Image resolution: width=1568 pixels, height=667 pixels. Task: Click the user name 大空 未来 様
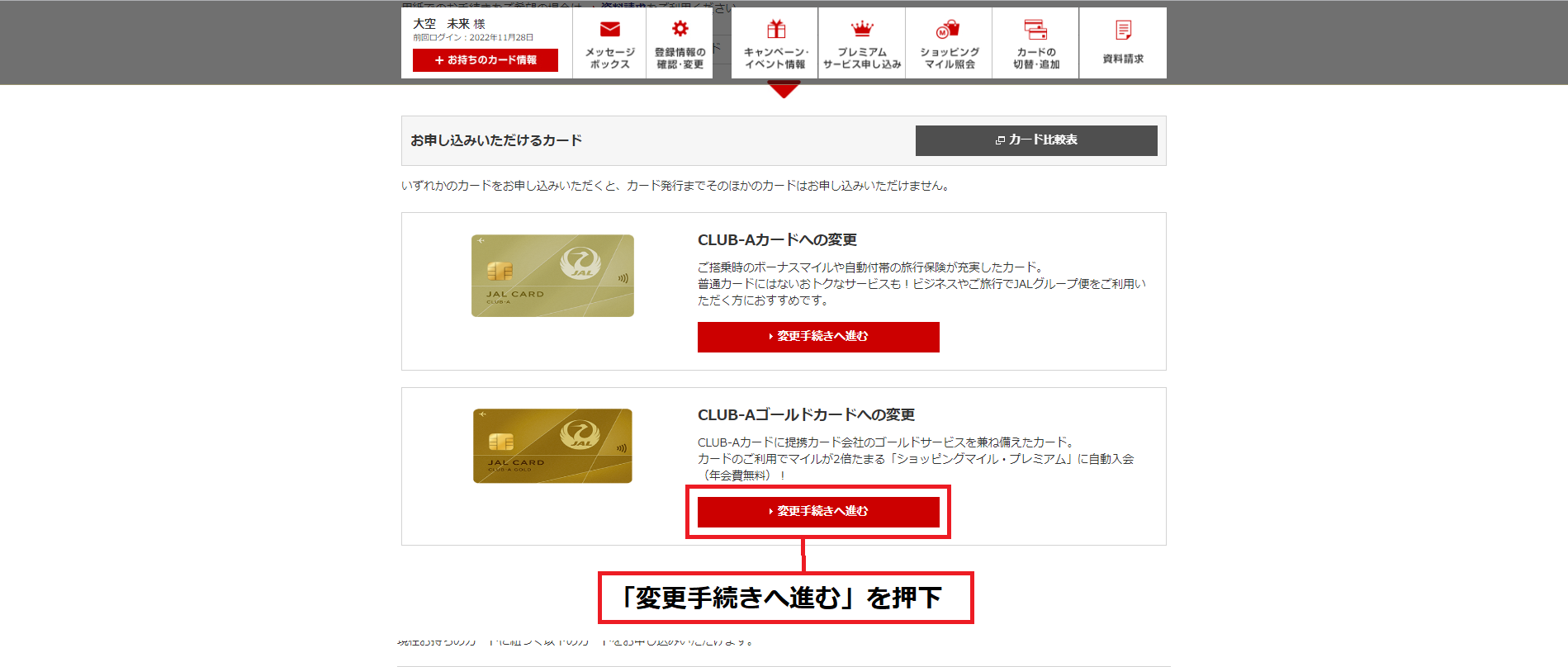click(x=449, y=24)
